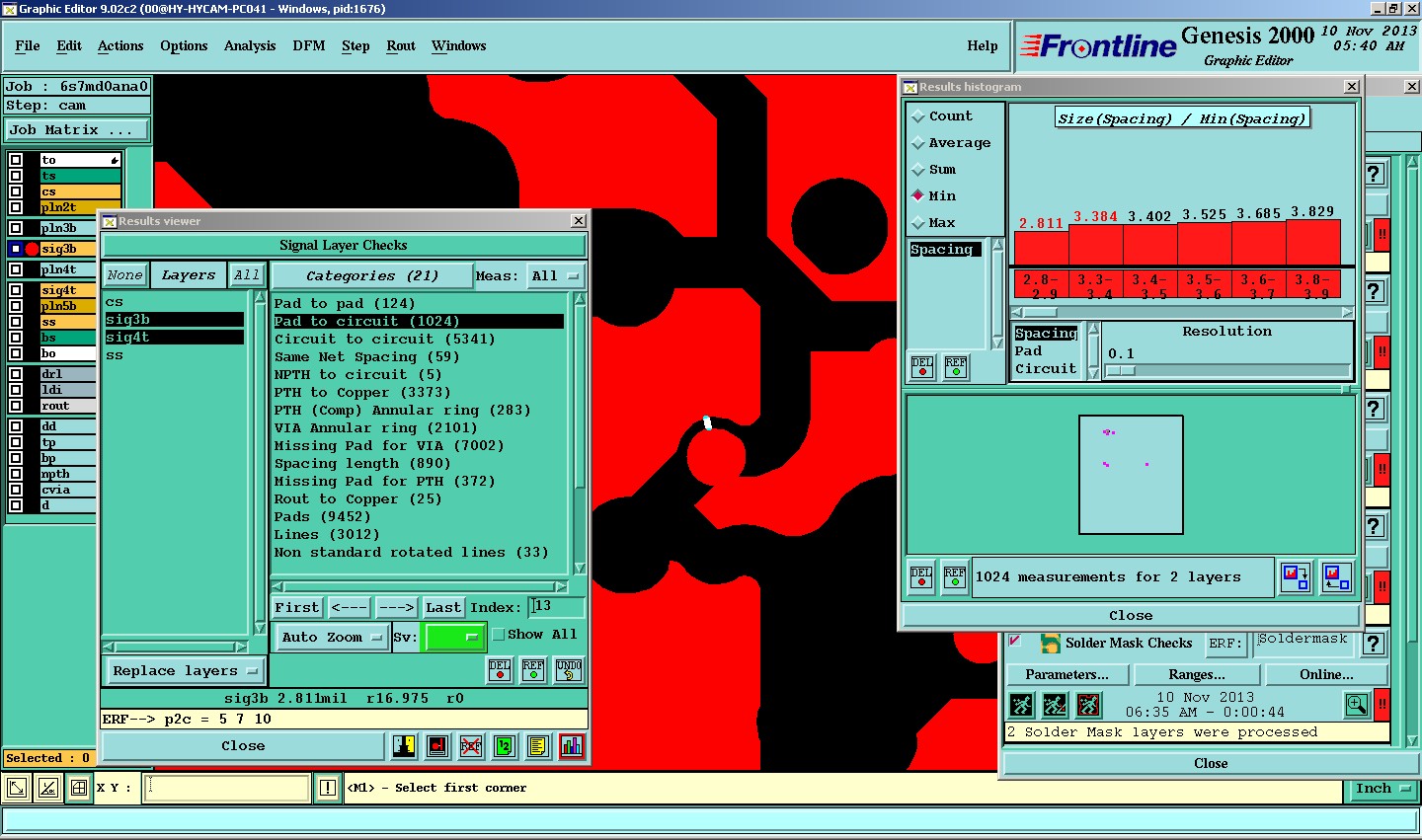Screen dimensions: 1422x840
Task: Open the Actions menu
Action: click(x=120, y=45)
